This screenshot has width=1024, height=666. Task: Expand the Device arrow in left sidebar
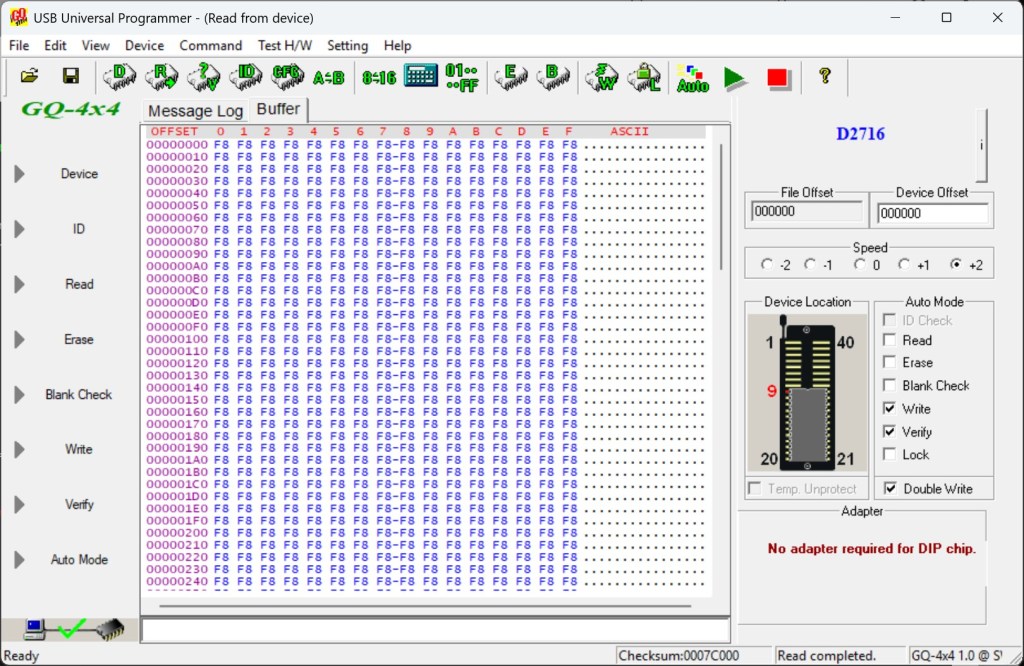coord(19,174)
